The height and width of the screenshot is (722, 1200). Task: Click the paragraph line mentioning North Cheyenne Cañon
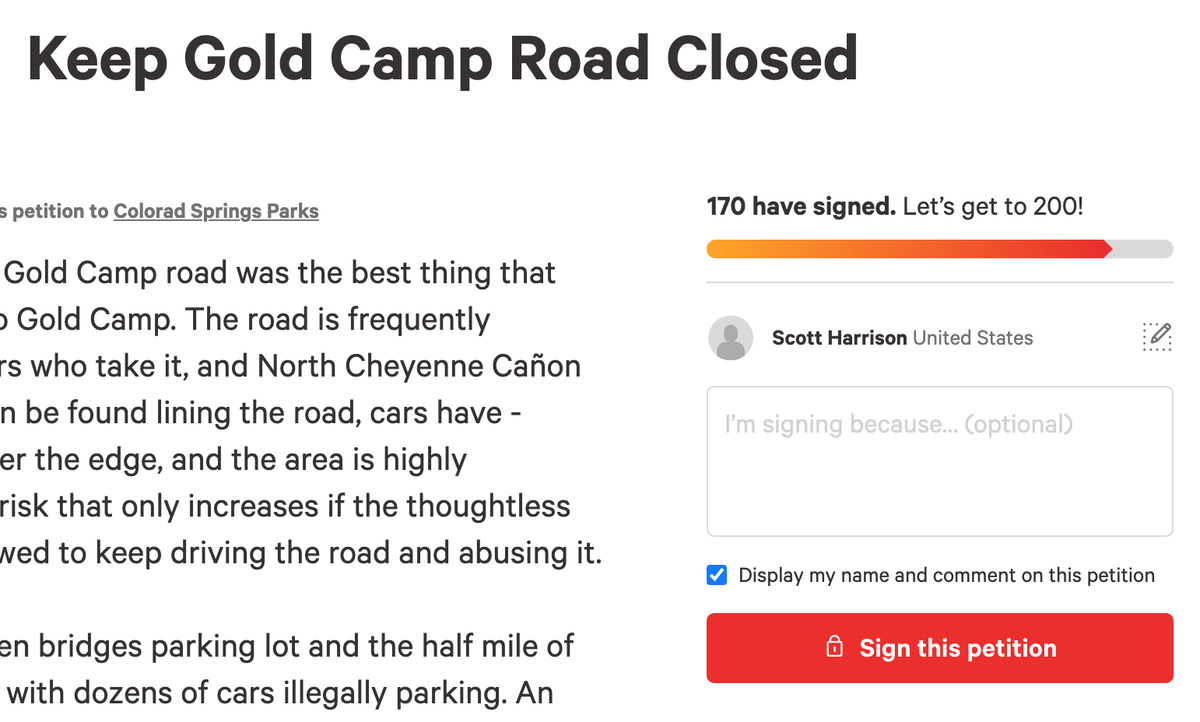pyautogui.click(x=290, y=366)
